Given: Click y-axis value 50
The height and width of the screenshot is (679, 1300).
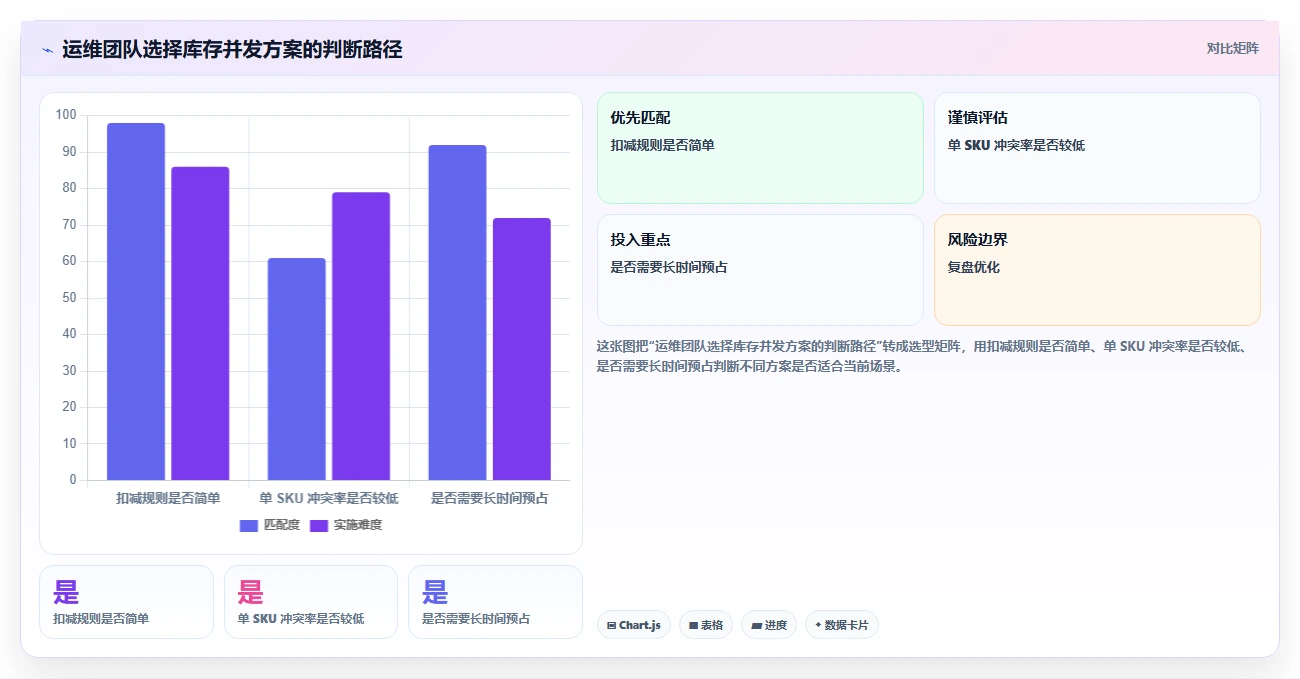Looking at the screenshot, I should [69, 298].
